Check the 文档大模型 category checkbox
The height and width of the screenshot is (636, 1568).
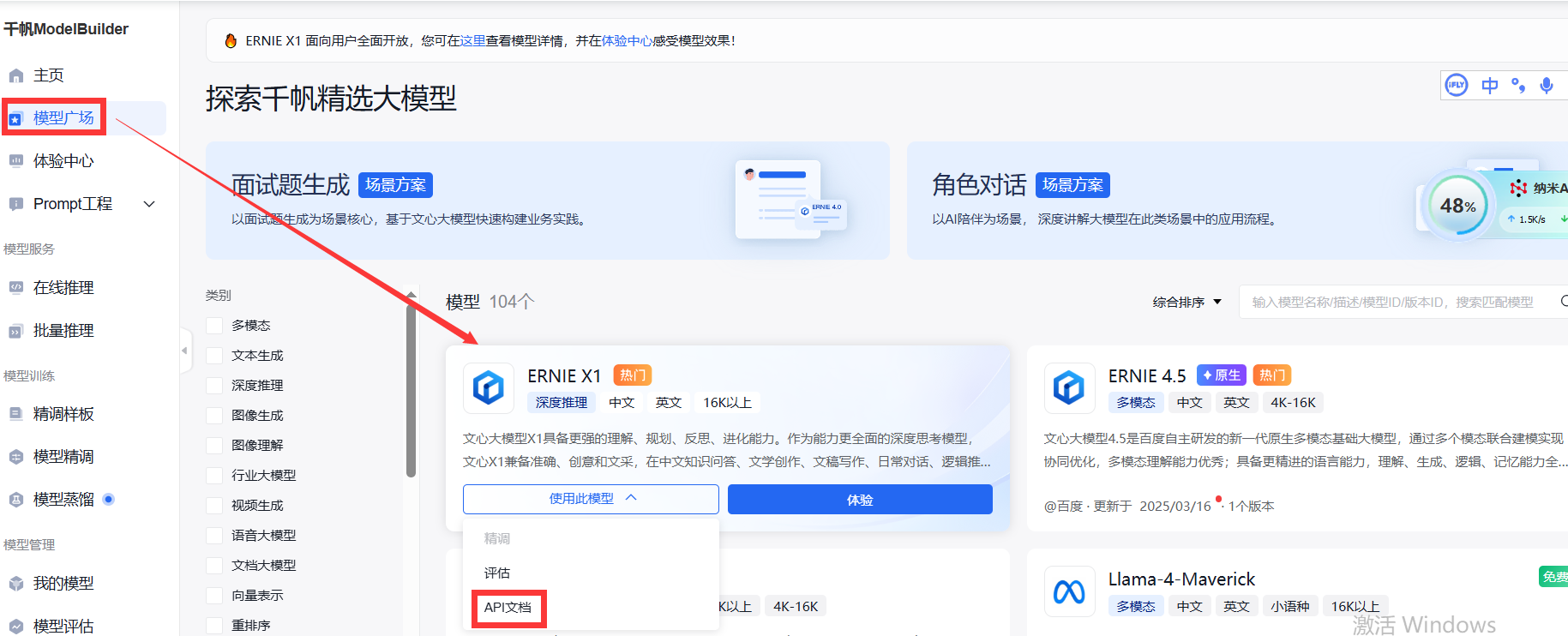point(214,565)
